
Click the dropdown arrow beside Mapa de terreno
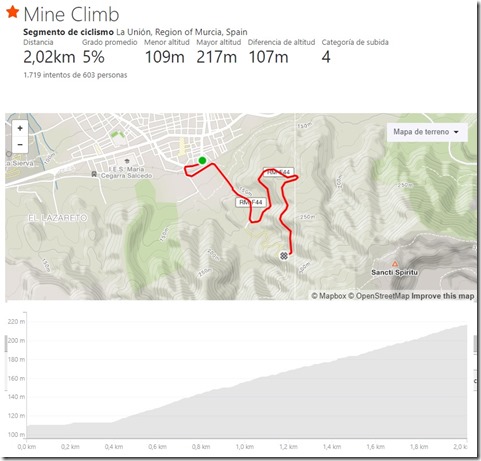click(x=456, y=132)
